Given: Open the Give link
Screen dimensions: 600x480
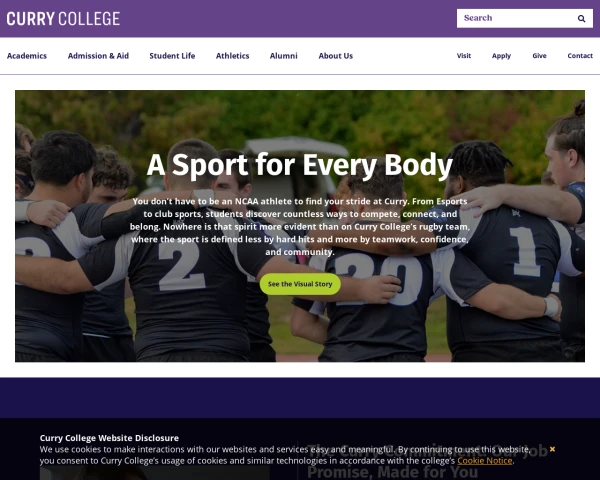Looking at the screenshot, I should pos(540,56).
